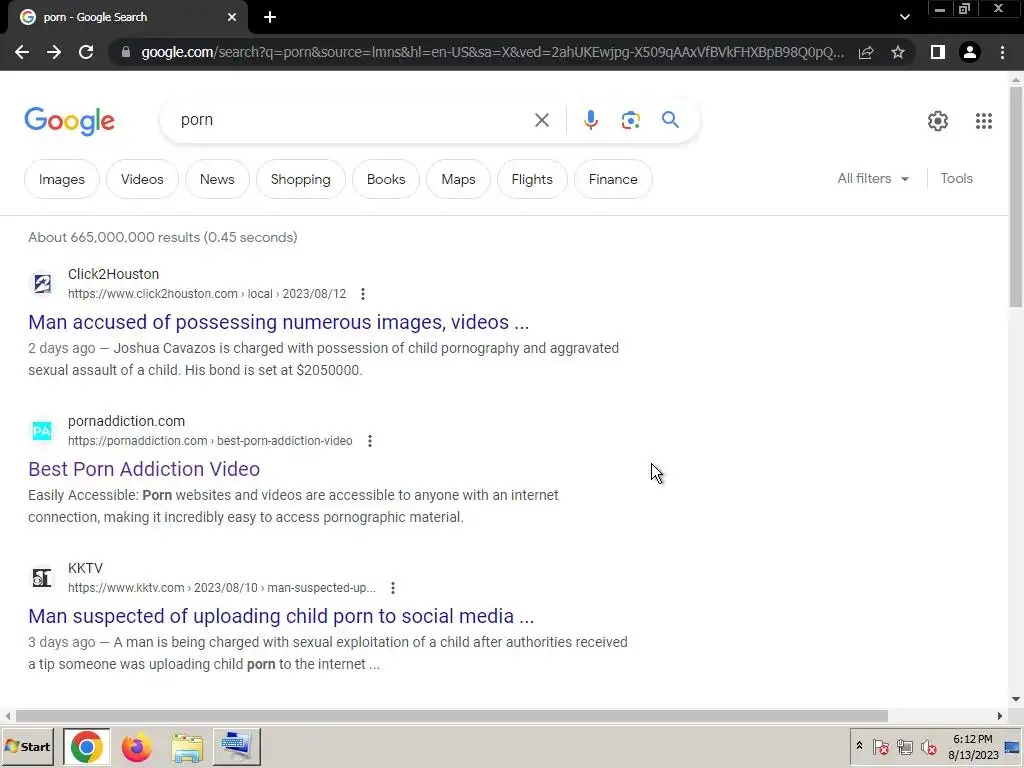
Task: Switch to Maps results
Action: pos(458,179)
